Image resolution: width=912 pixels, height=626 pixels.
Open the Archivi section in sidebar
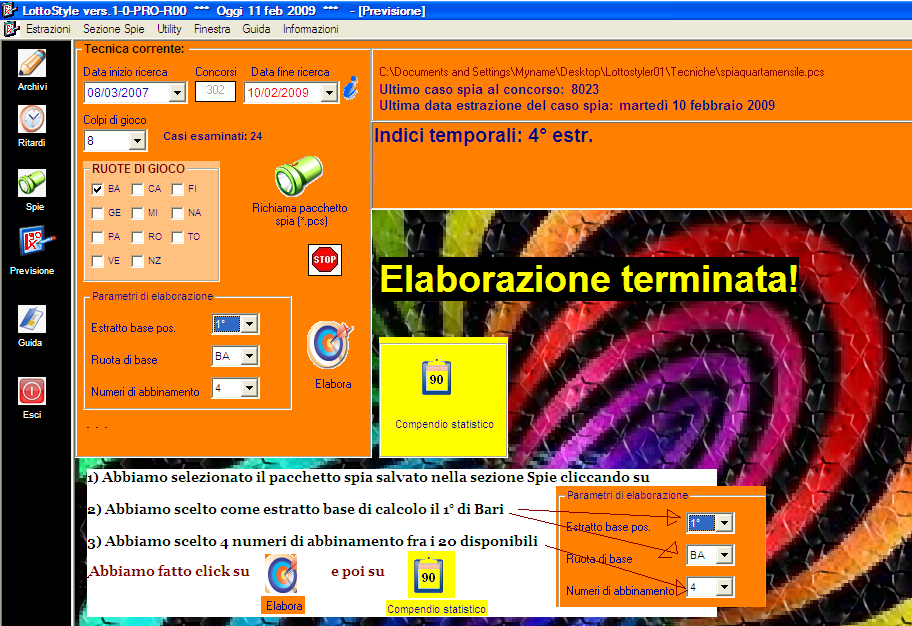32,63
